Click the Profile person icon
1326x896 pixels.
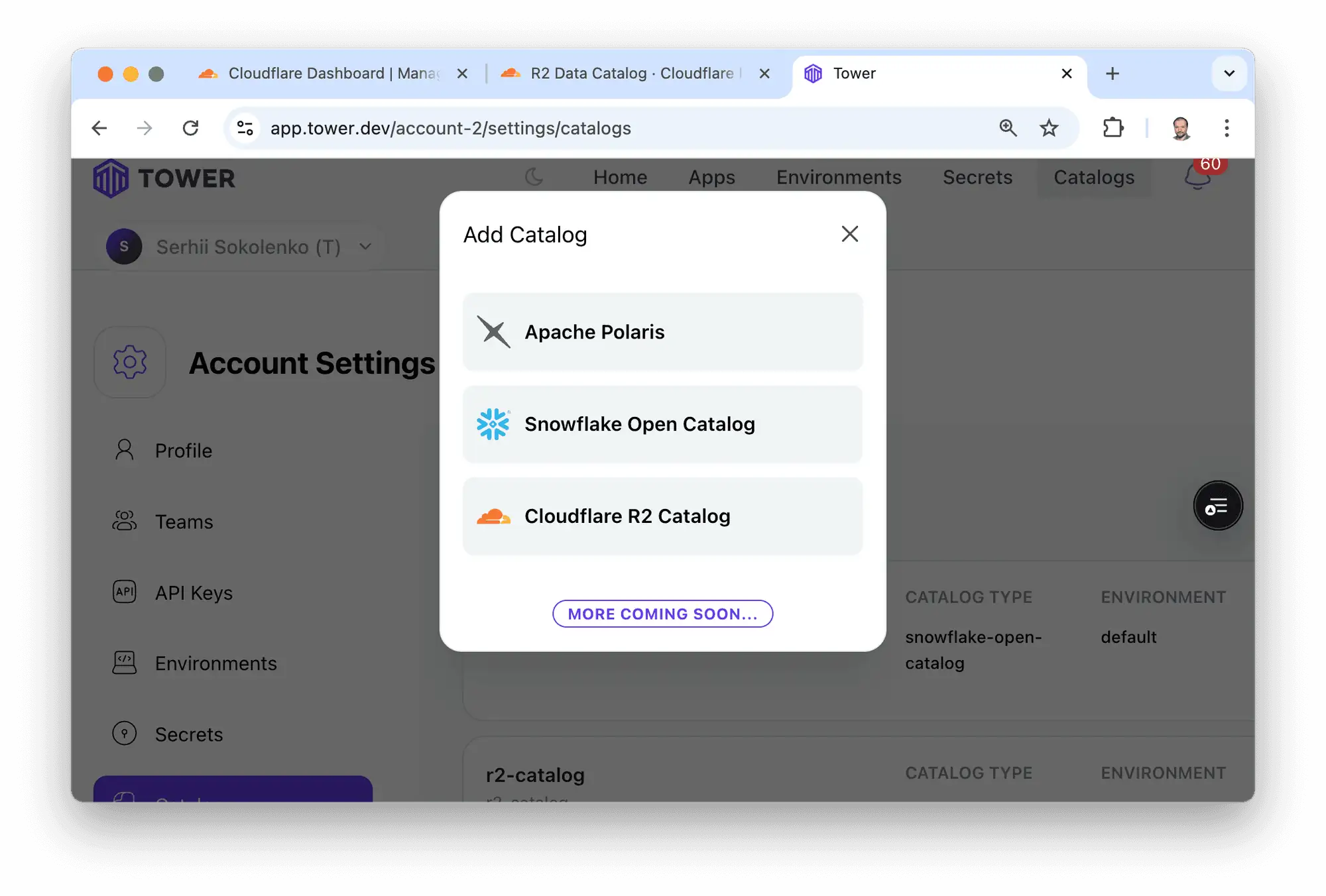click(124, 450)
